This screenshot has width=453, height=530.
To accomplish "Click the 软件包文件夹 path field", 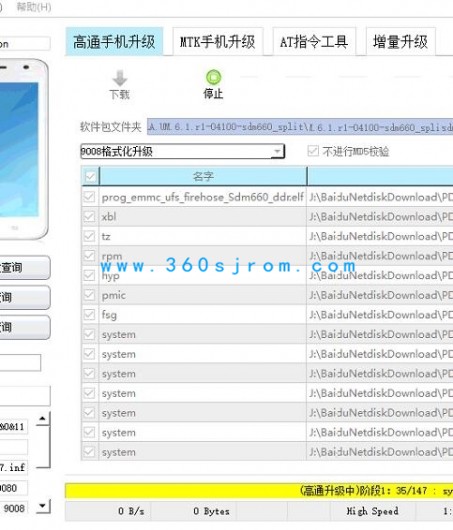I will coord(300,127).
